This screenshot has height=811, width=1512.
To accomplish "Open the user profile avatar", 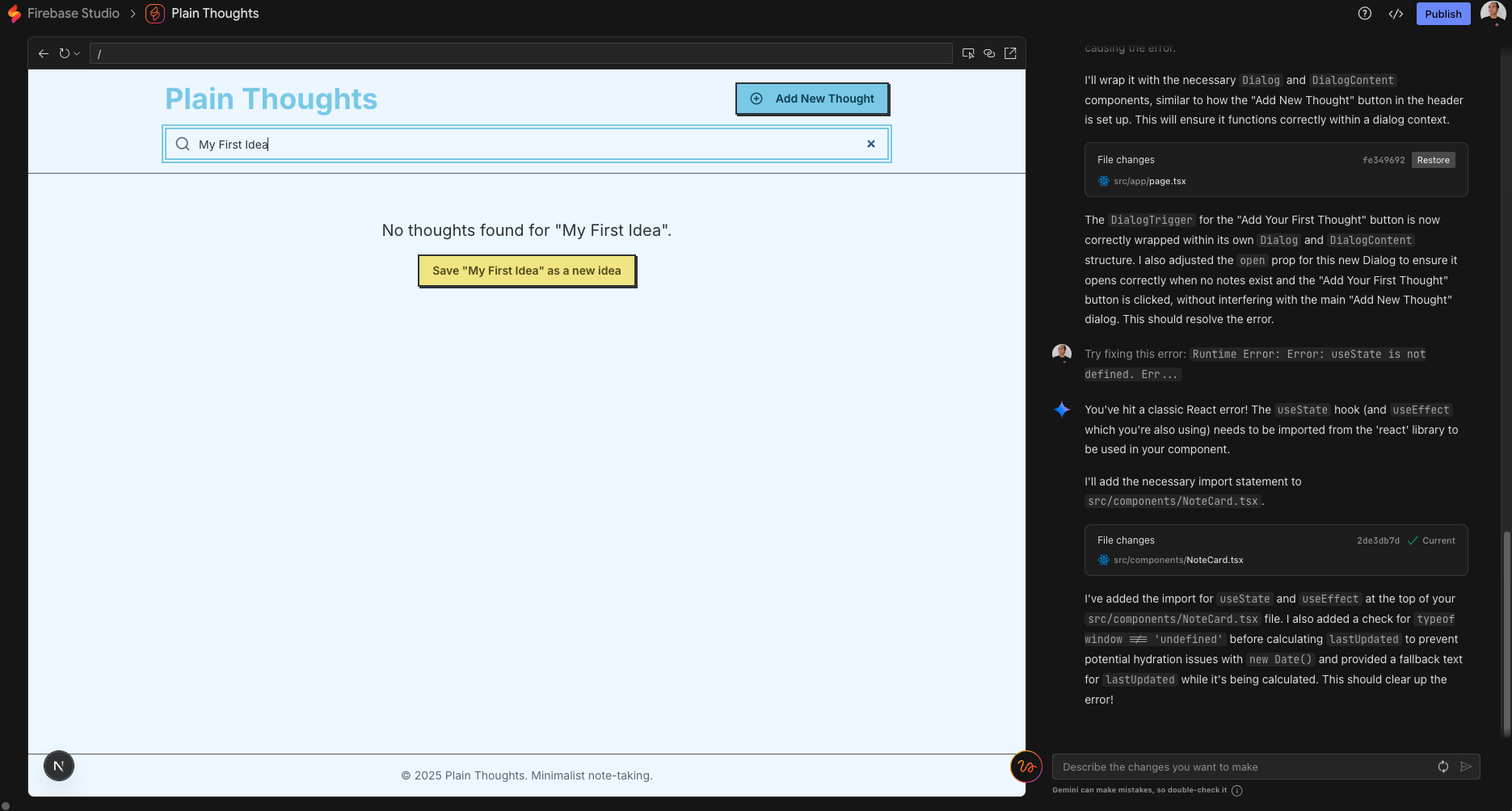I will pyautogui.click(x=1493, y=13).
